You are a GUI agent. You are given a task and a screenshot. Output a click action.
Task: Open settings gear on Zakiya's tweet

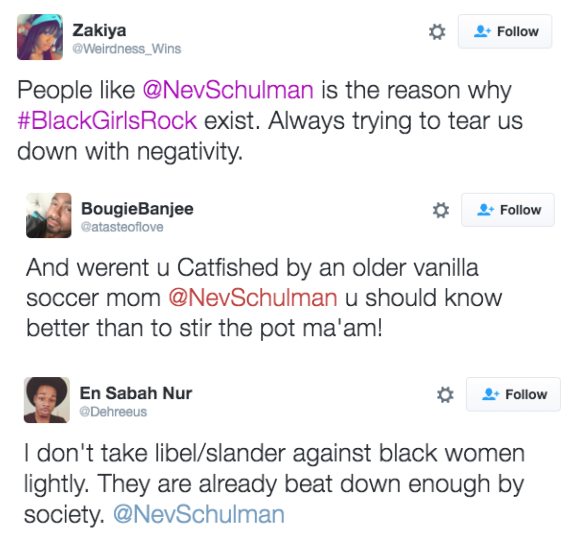tap(437, 32)
